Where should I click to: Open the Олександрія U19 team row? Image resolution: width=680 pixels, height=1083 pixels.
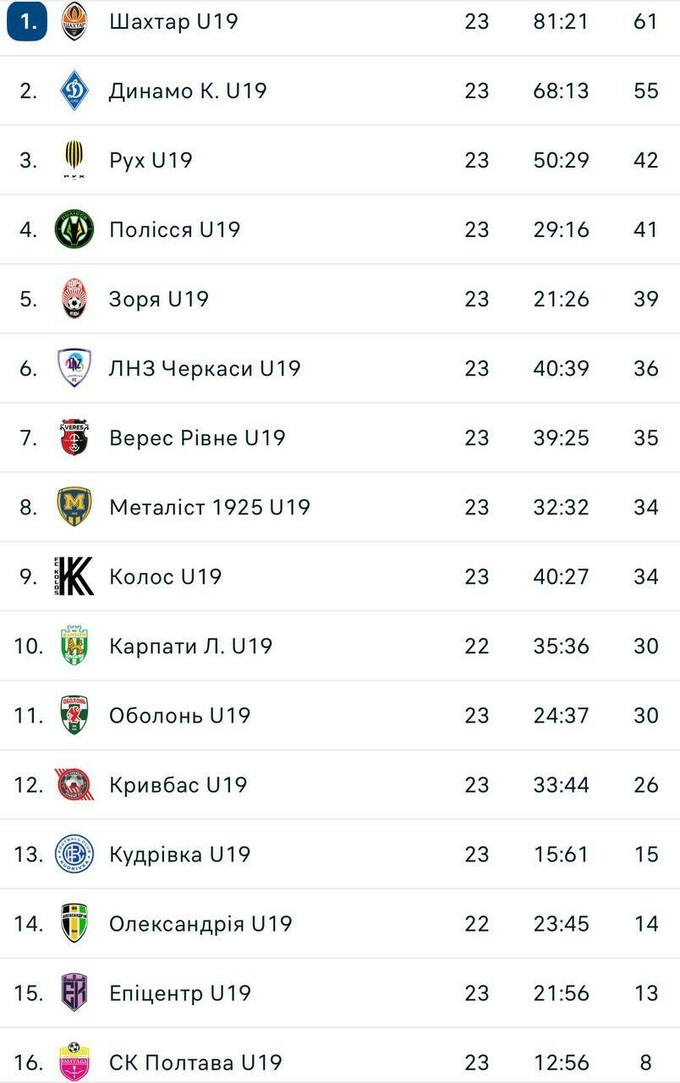[340, 923]
